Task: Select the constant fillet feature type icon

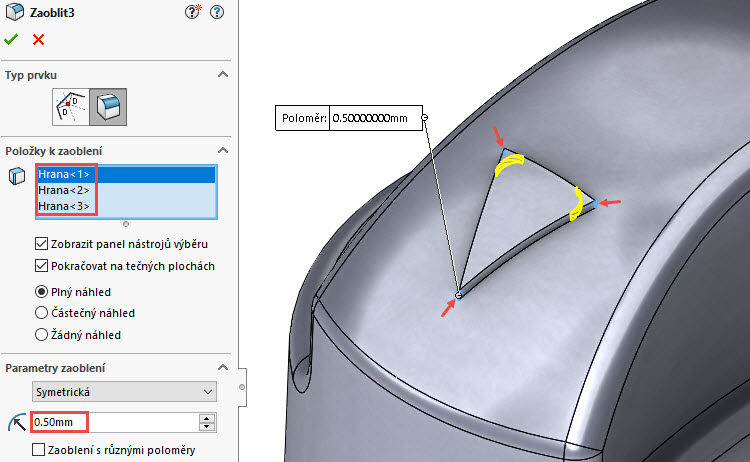Action: click(108, 107)
